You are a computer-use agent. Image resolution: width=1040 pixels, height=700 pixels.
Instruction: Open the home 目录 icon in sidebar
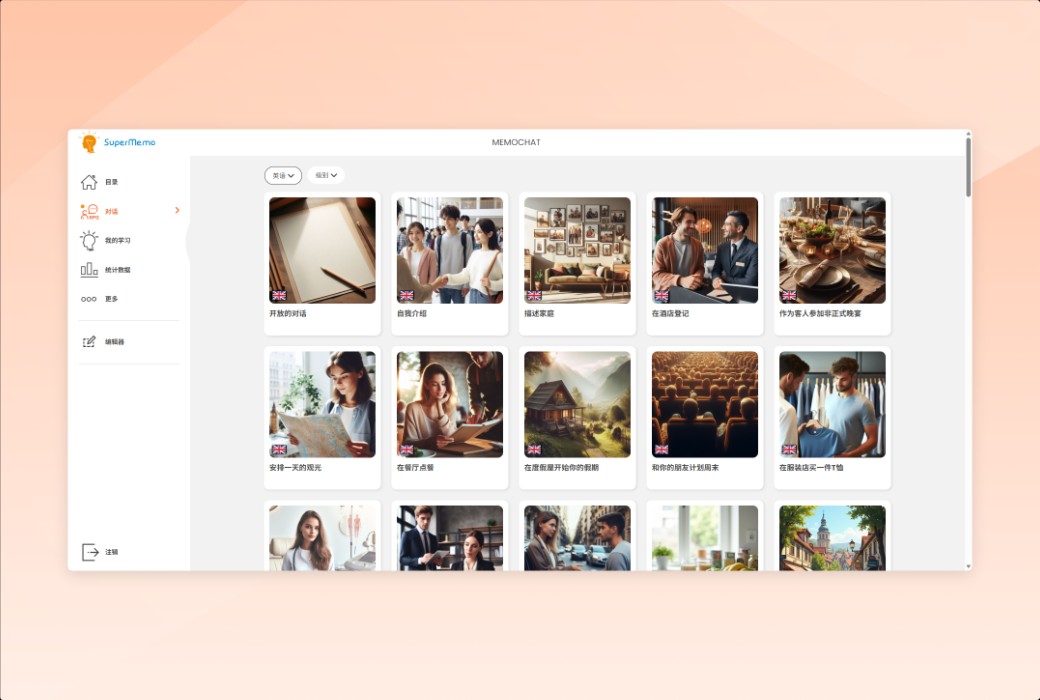coord(89,182)
